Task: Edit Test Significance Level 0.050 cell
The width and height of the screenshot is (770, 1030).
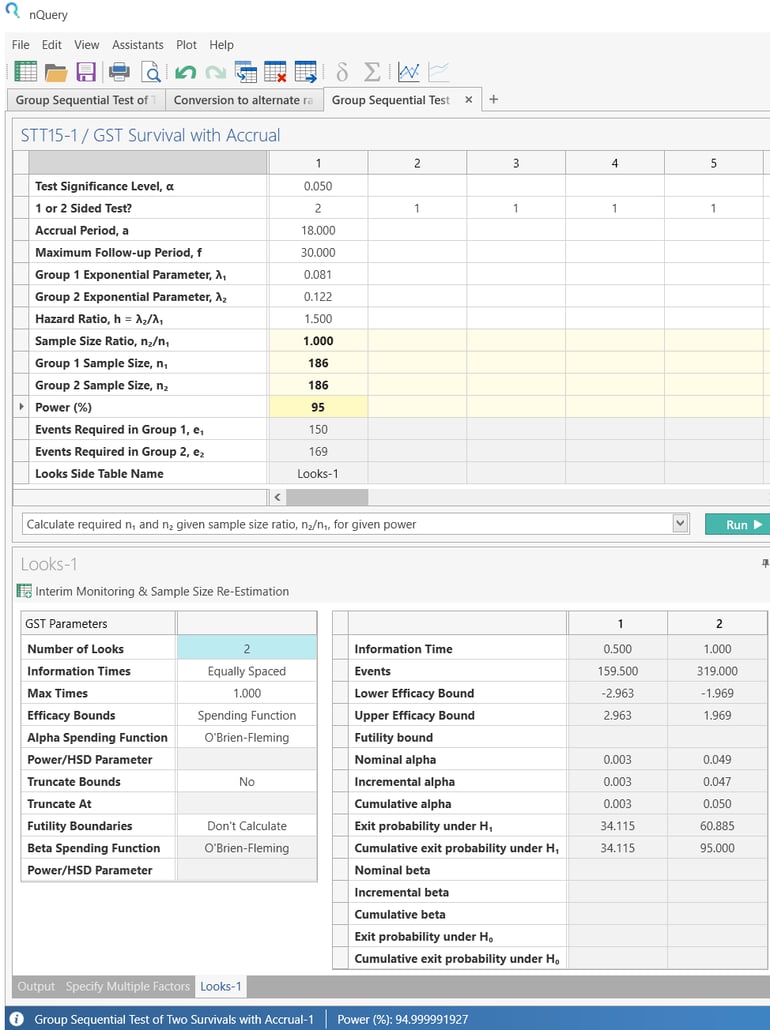Action: pos(318,186)
